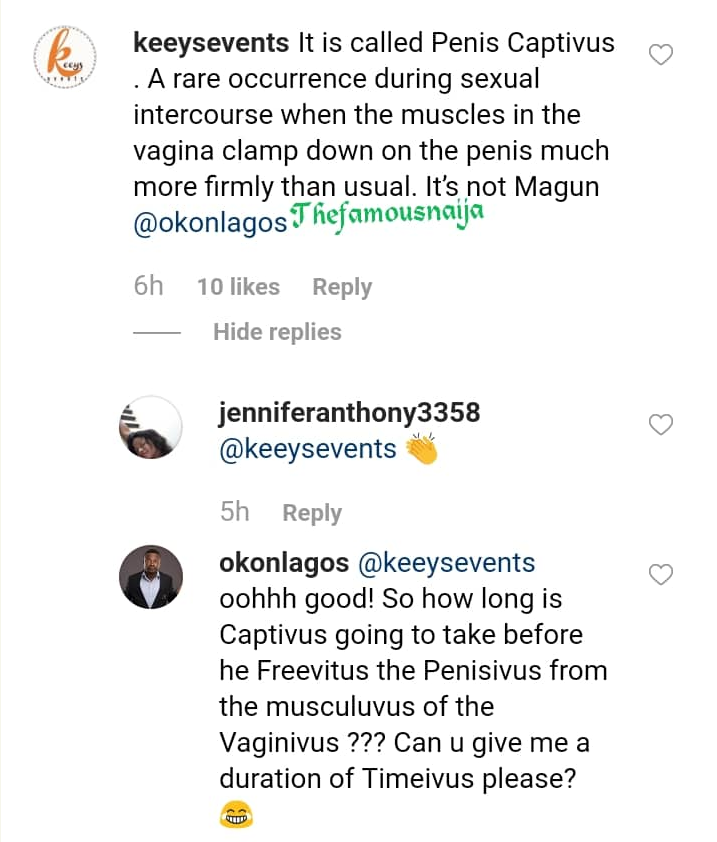Open the jenniferanthony3358 username link
717x842 pixels.
pos(349,412)
